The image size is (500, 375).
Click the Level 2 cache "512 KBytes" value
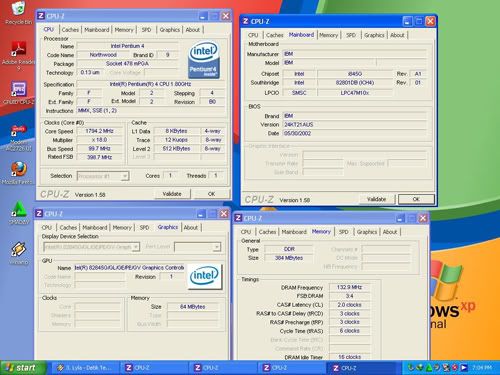pos(176,148)
